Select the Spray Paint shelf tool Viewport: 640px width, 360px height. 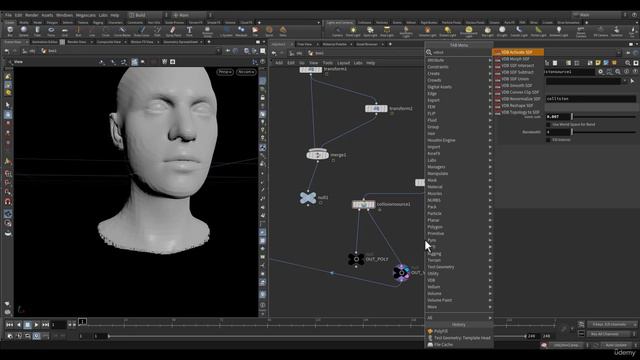[173, 31]
